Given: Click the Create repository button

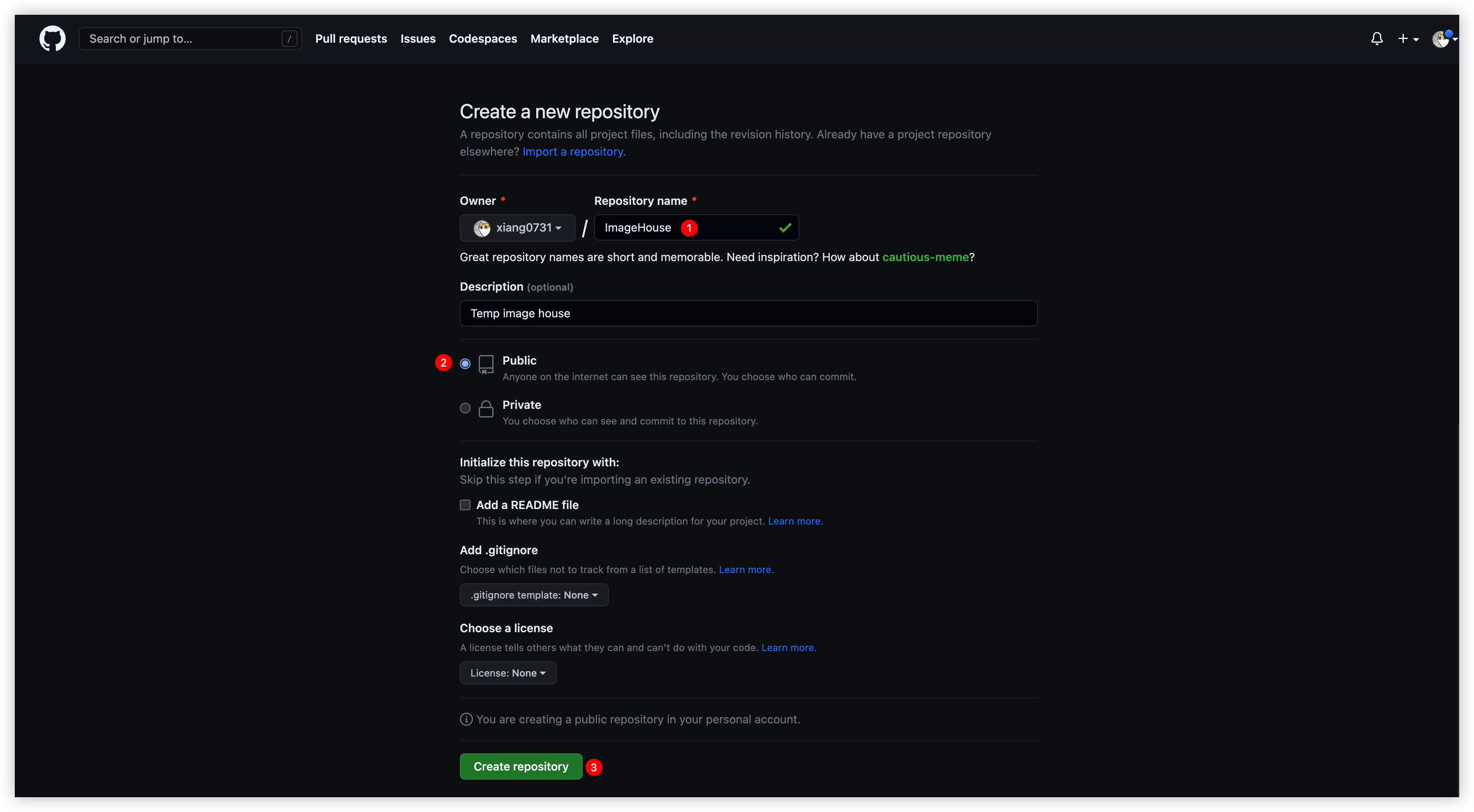Looking at the screenshot, I should point(520,766).
